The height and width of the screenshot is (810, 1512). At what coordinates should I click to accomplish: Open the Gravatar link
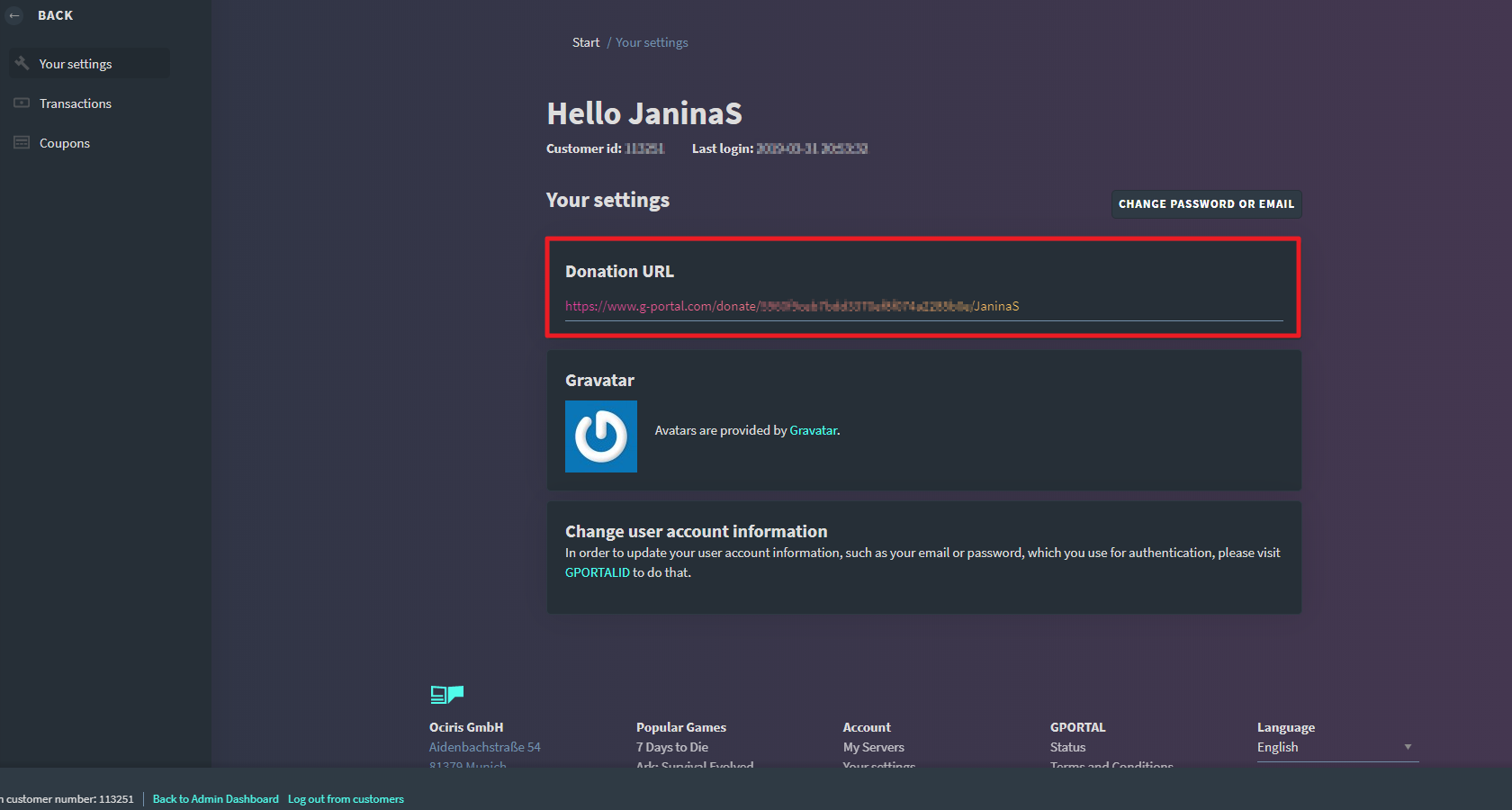coord(813,430)
